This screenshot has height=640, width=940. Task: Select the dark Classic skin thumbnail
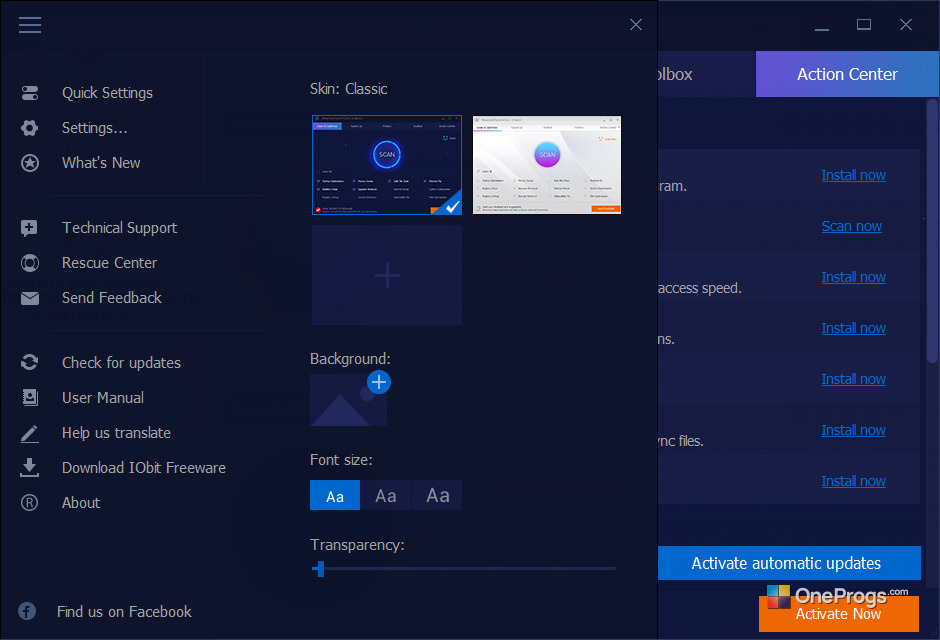tap(387, 165)
